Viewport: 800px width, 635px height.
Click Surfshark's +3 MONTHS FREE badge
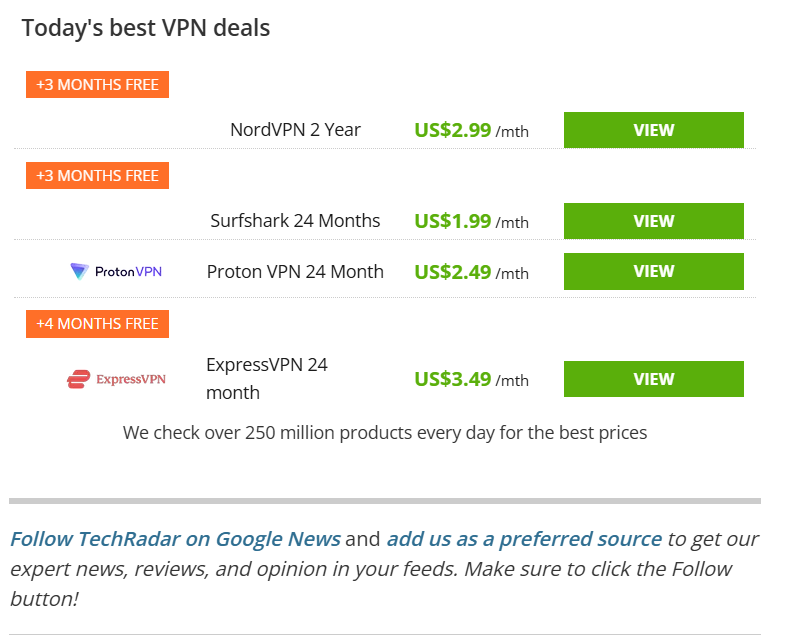[98, 176]
